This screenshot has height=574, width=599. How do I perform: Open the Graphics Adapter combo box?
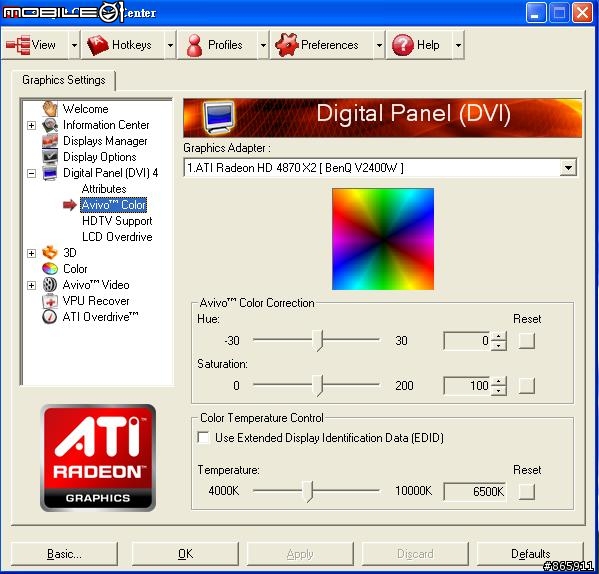(x=568, y=168)
